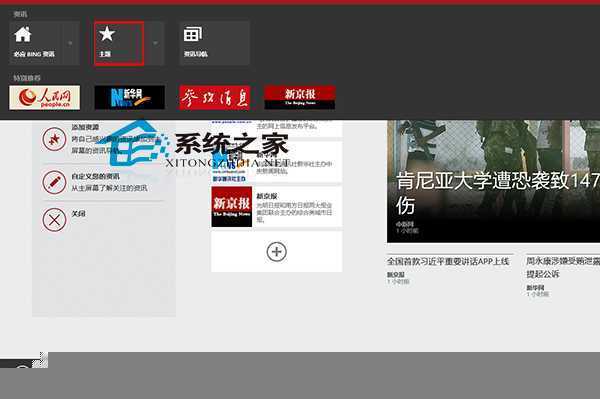Open the 新京报 logo in the top bar

pos(300,98)
